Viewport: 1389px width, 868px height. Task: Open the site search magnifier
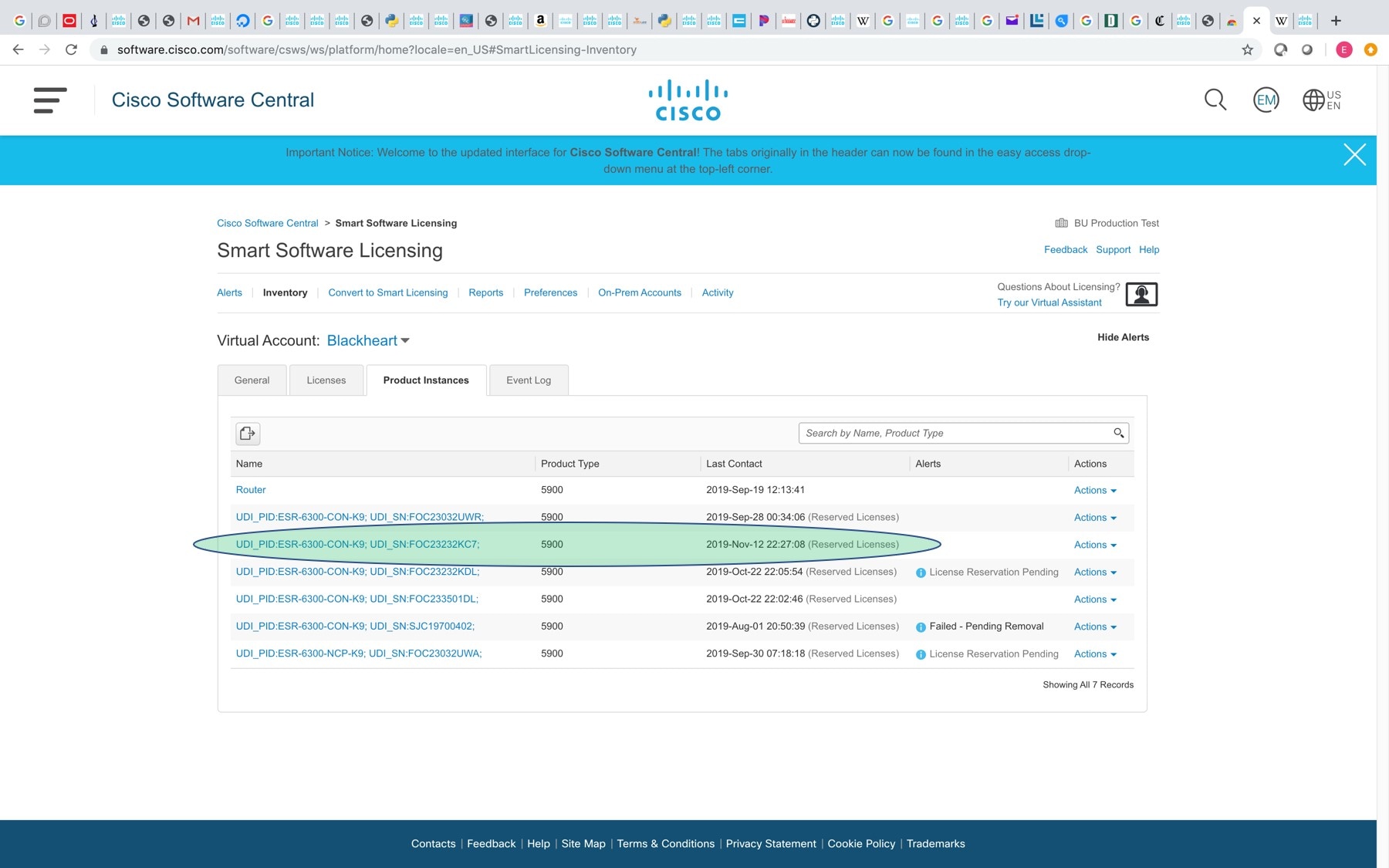(1215, 100)
